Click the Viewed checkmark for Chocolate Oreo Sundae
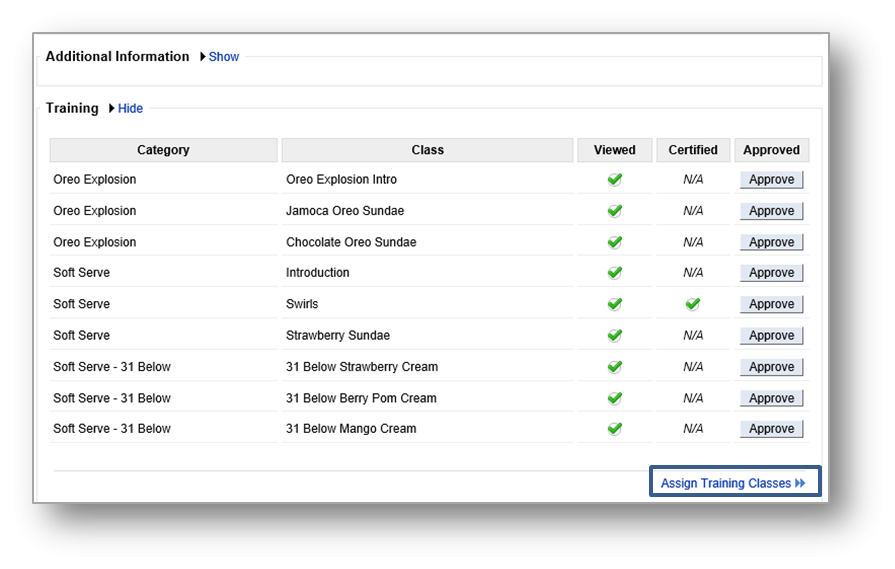This screenshot has width=895, height=569. tap(615, 242)
